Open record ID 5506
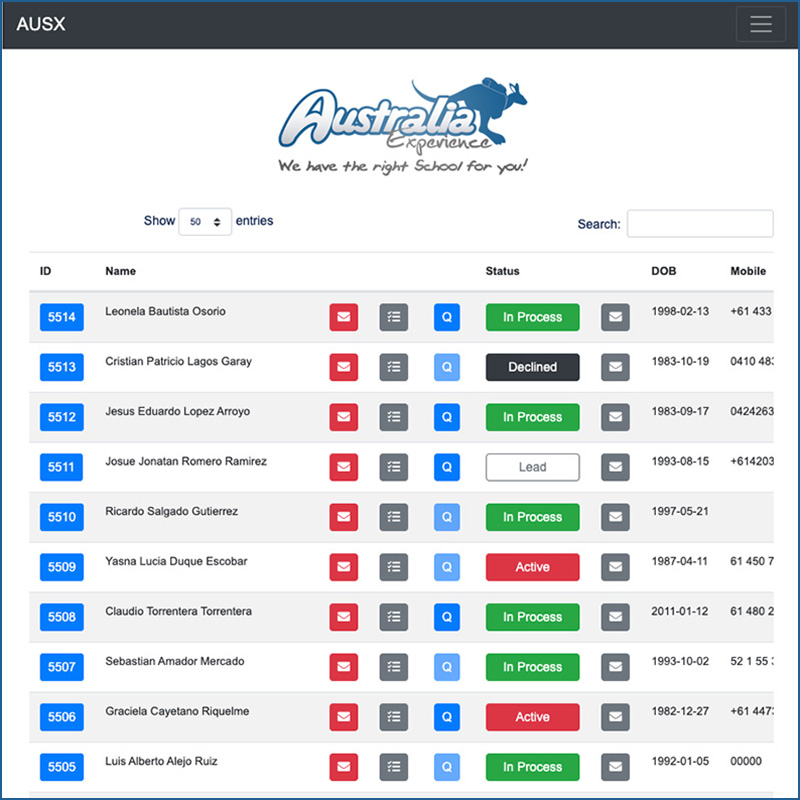 pos(62,717)
